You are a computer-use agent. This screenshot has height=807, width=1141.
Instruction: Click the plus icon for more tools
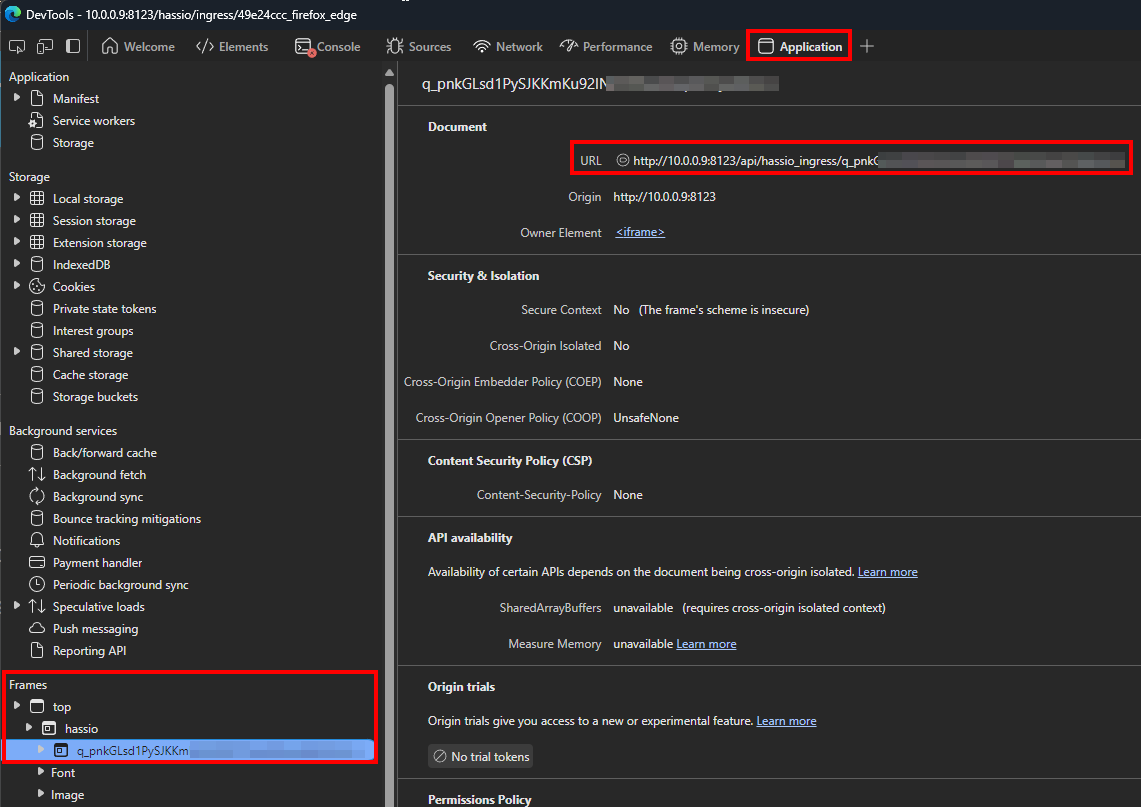pyautogui.click(x=867, y=47)
